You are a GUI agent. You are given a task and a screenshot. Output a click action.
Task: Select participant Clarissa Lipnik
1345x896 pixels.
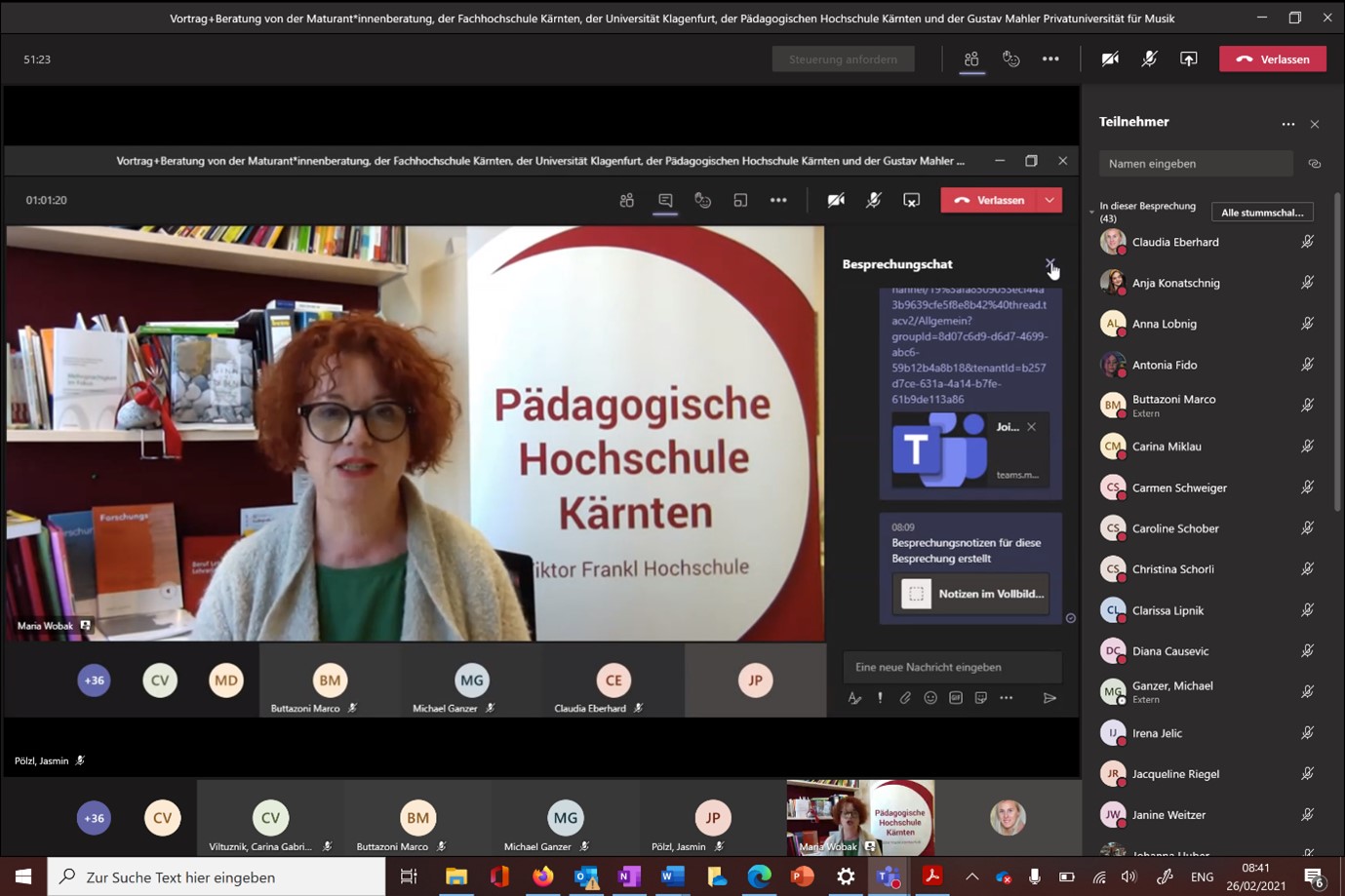pyautogui.click(x=1207, y=610)
